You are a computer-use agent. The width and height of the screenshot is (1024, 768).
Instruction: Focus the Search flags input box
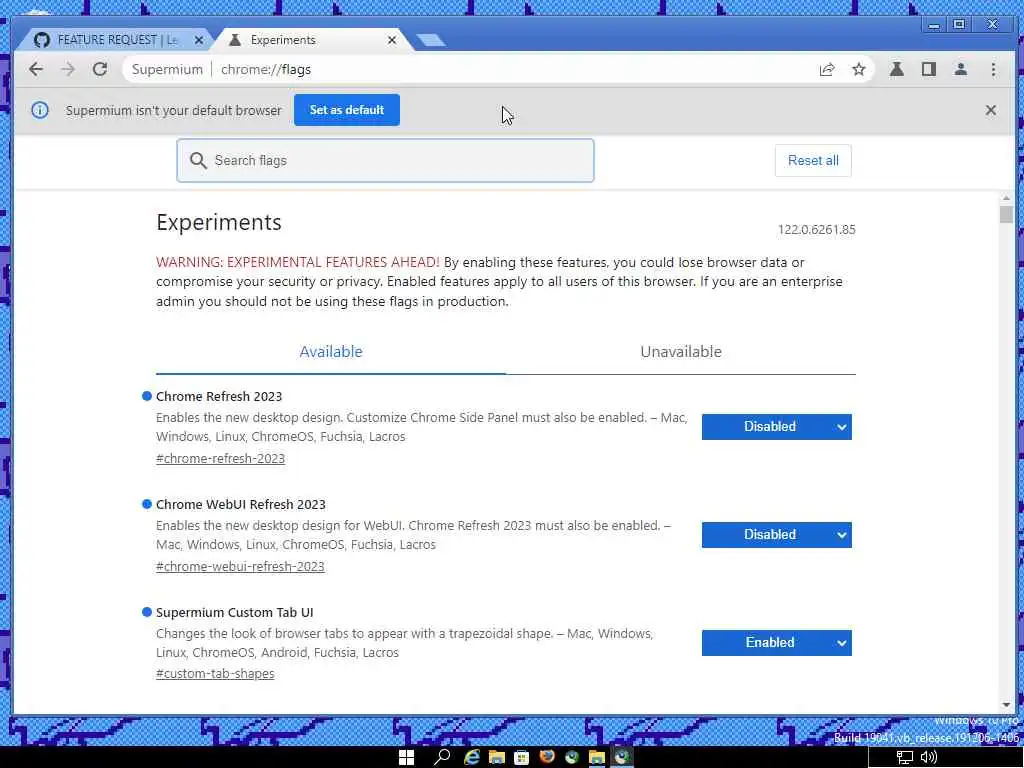click(x=385, y=161)
